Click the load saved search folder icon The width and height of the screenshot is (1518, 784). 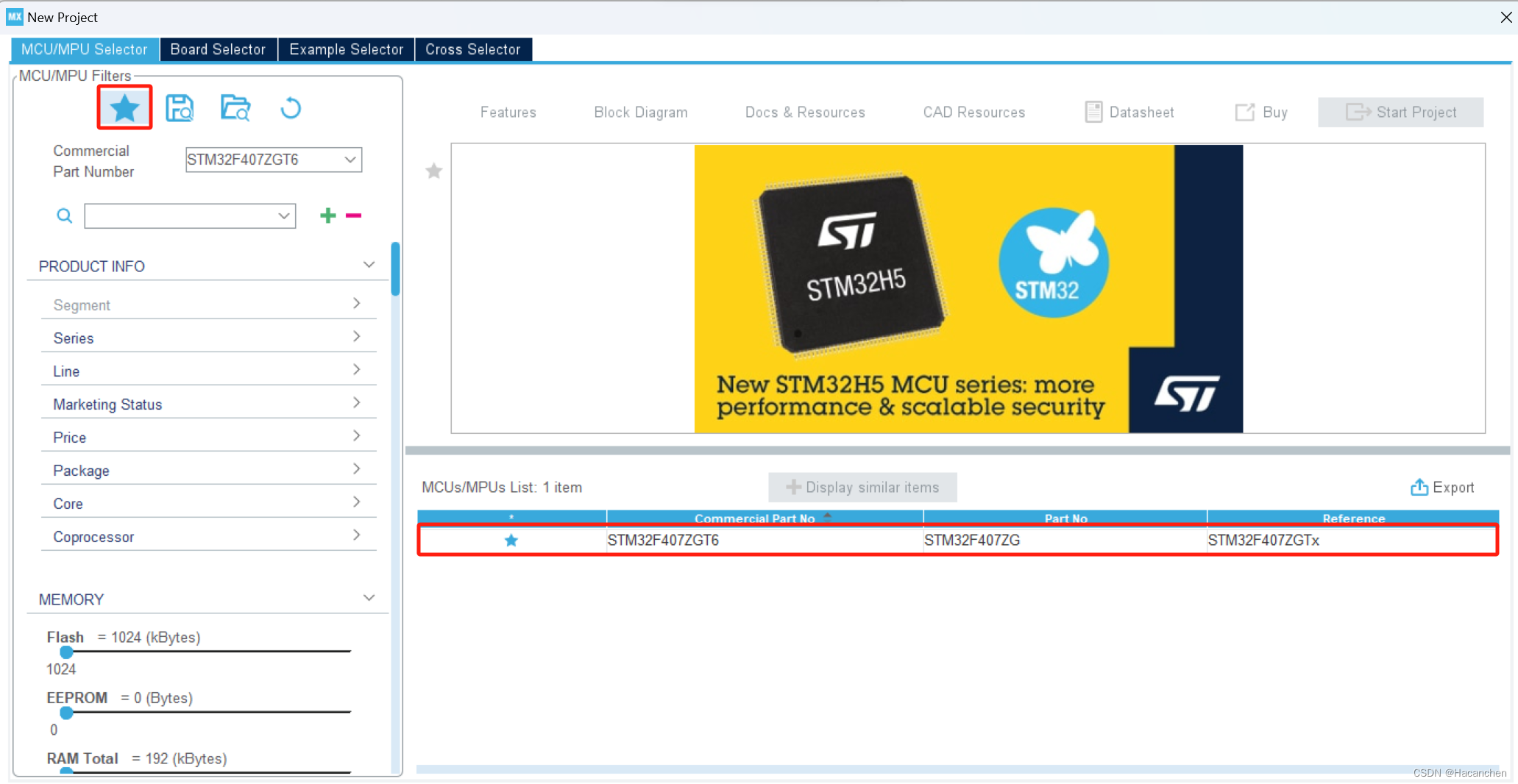235,108
